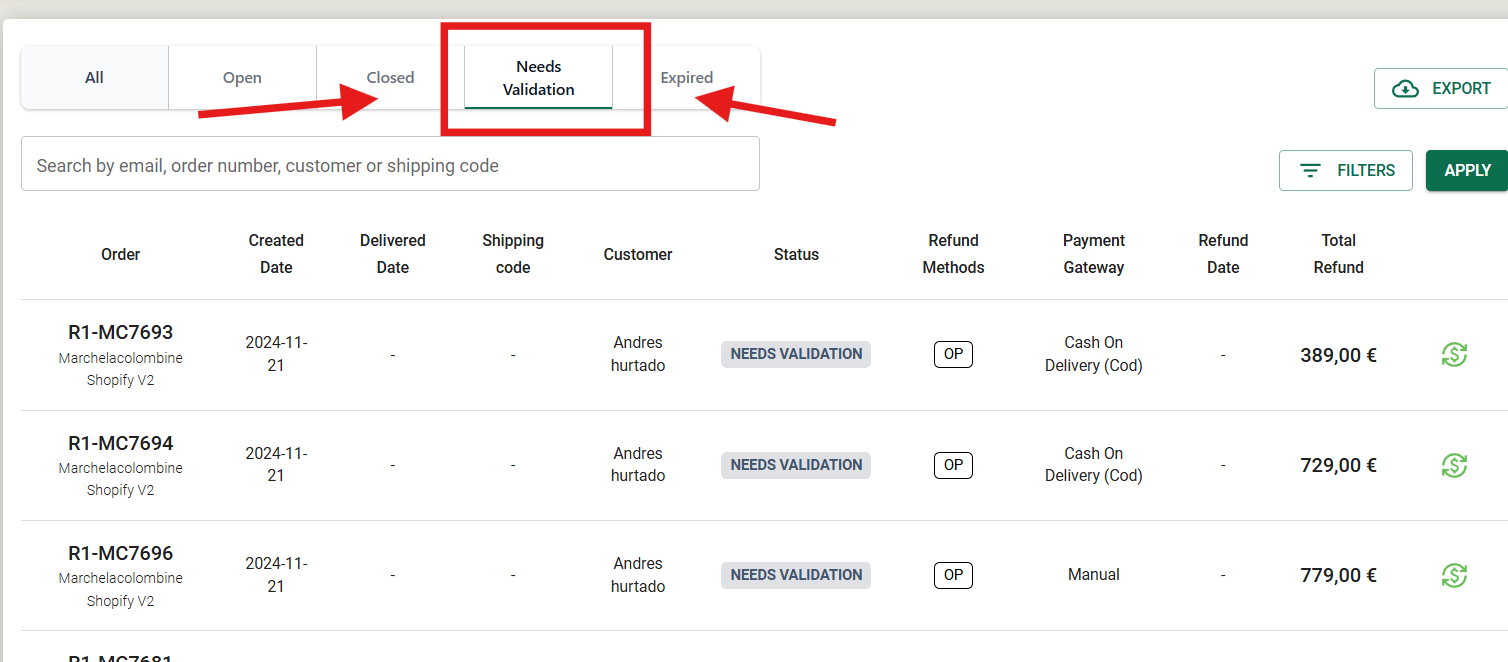Click the Manual payment gateway cell
This screenshot has height=662, width=1508.
tap(1094, 575)
